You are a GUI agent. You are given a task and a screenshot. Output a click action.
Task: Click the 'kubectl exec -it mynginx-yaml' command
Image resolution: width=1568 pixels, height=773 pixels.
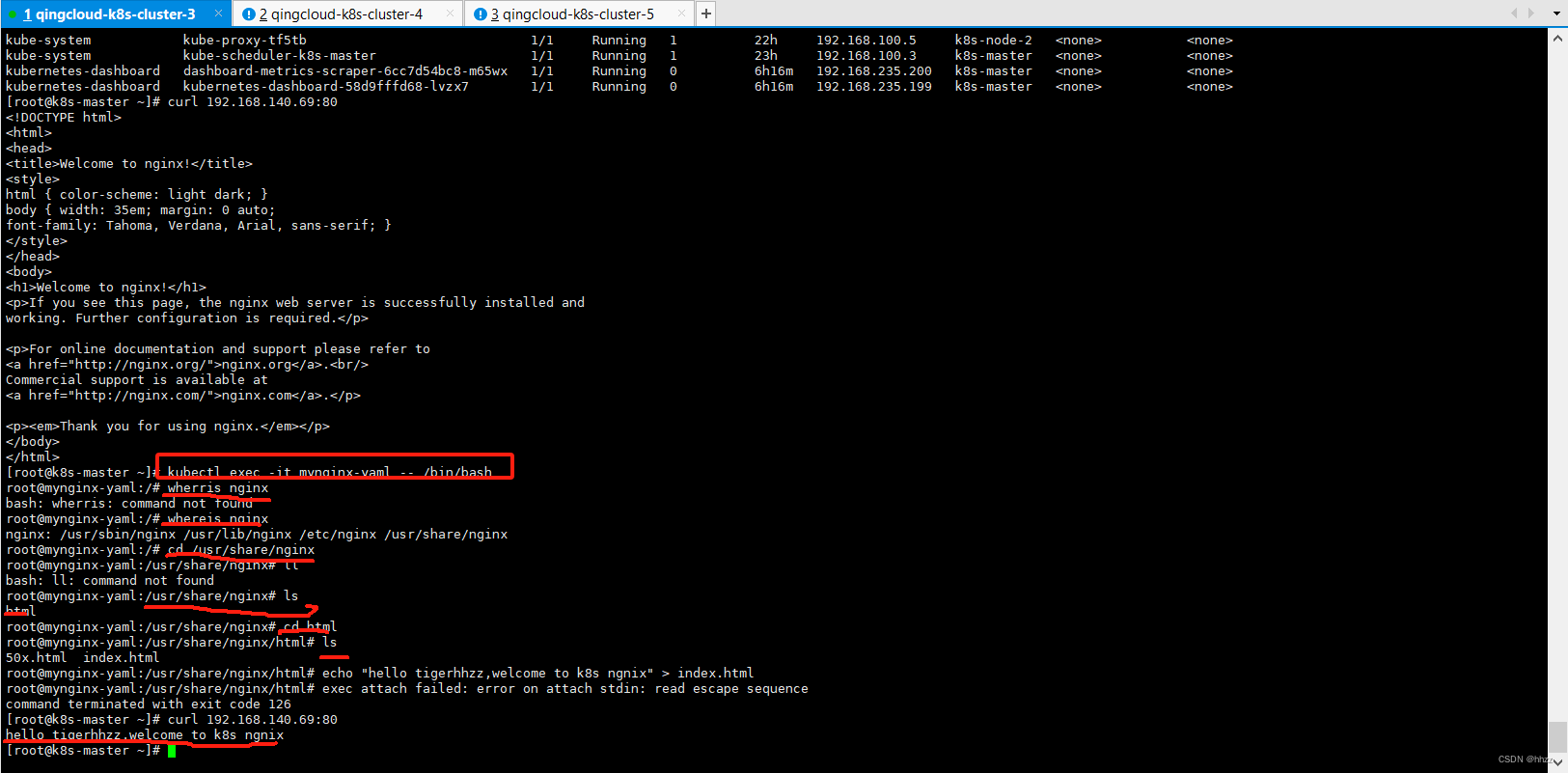330,473
